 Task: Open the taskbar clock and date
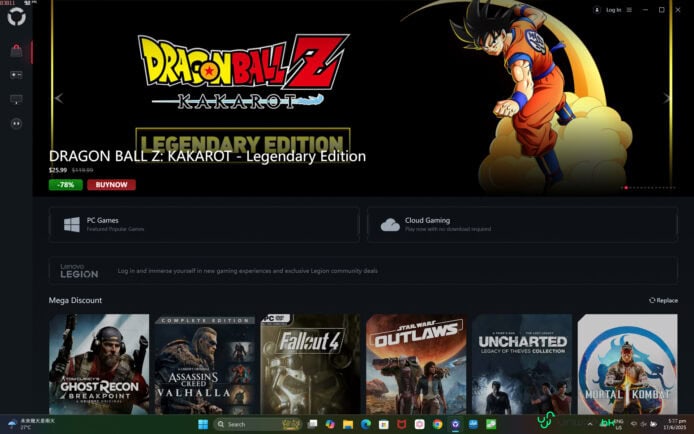pyautogui.click(x=677, y=425)
